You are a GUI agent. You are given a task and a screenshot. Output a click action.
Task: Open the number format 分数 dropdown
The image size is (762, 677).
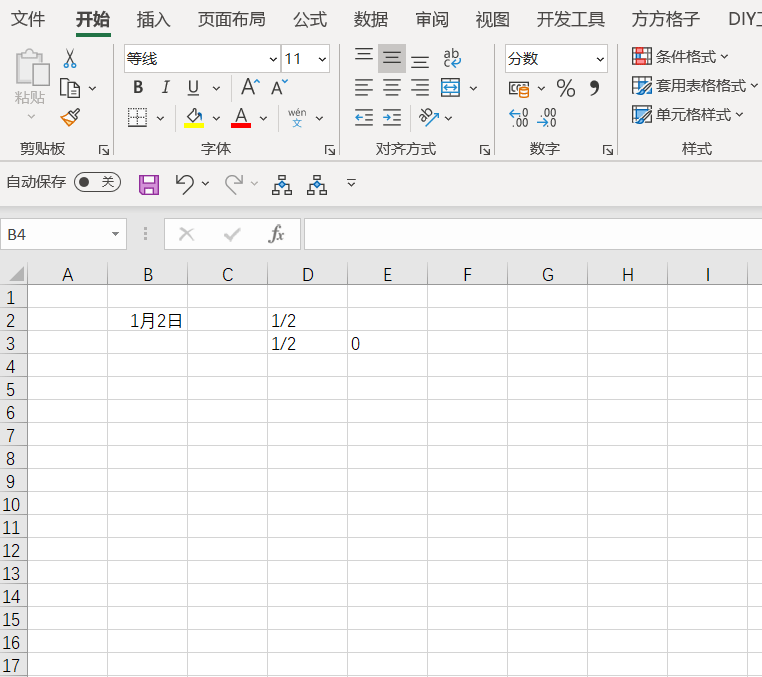[600, 59]
